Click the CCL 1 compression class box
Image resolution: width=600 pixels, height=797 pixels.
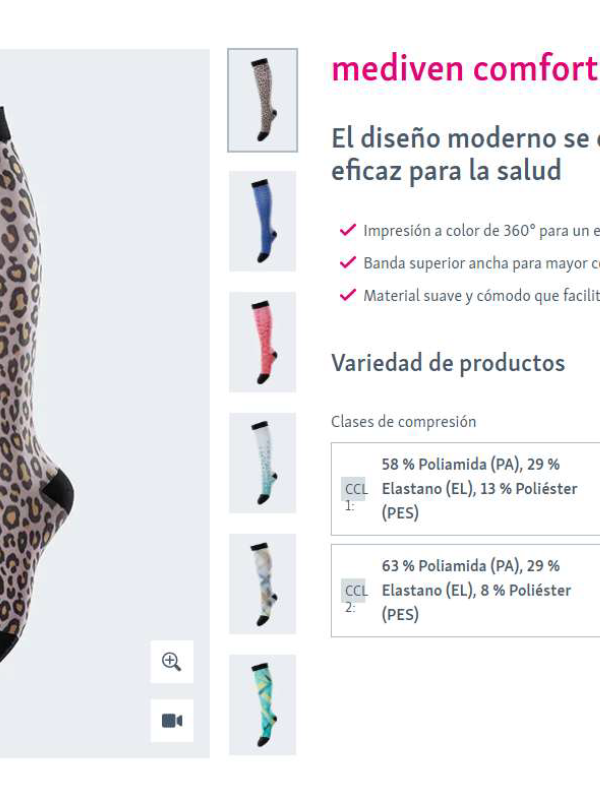coord(465,489)
